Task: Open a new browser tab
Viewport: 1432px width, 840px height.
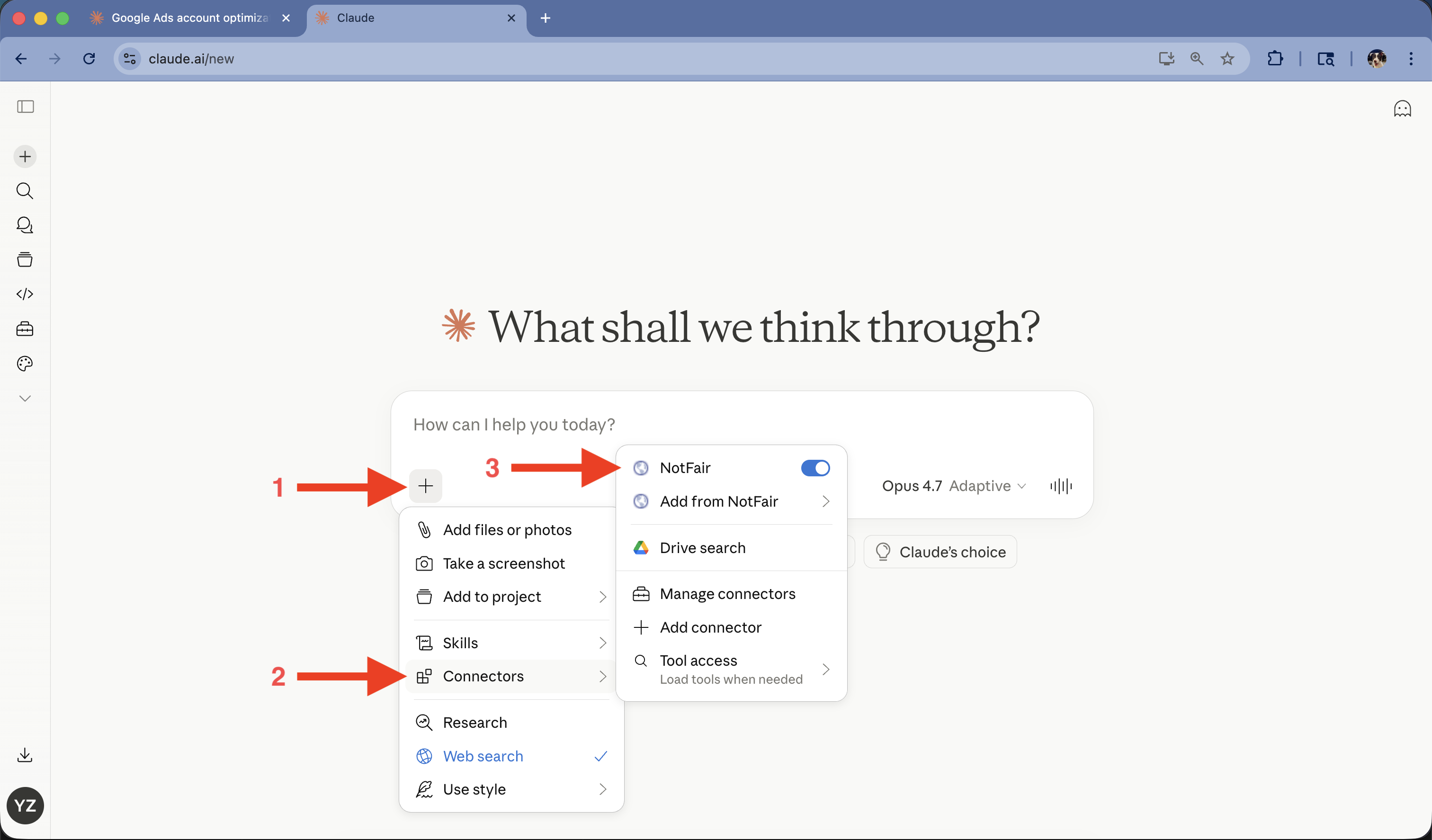Action: click(x=545, y=18)
